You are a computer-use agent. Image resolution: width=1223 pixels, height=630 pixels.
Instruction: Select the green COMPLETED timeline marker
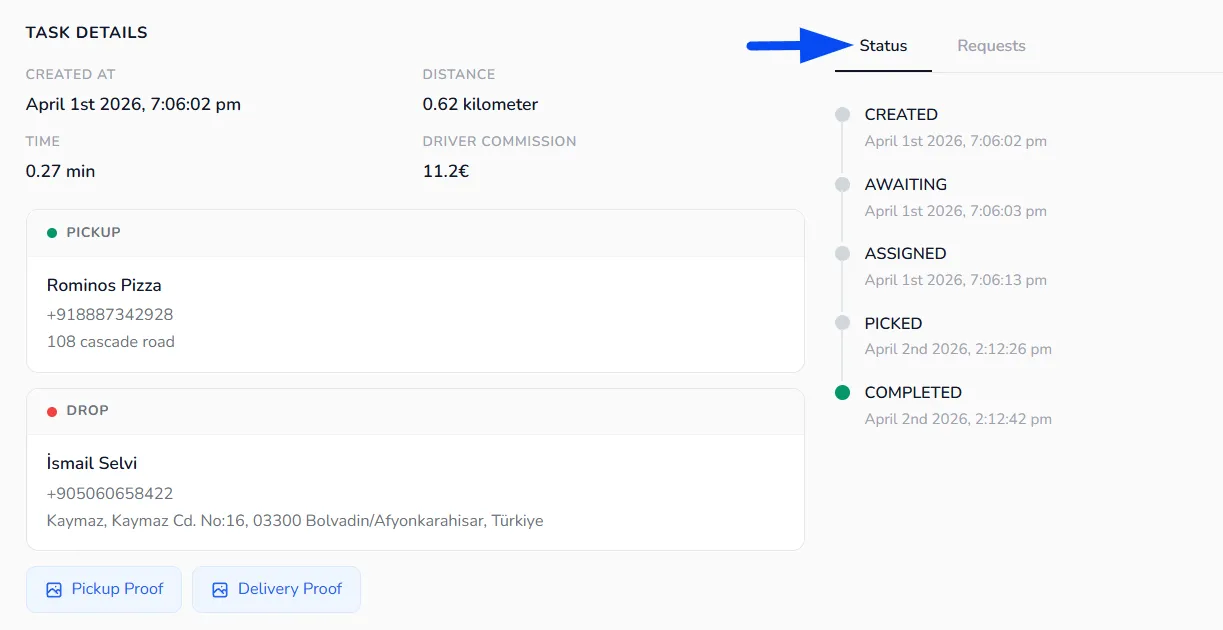[x=842, y=393]
